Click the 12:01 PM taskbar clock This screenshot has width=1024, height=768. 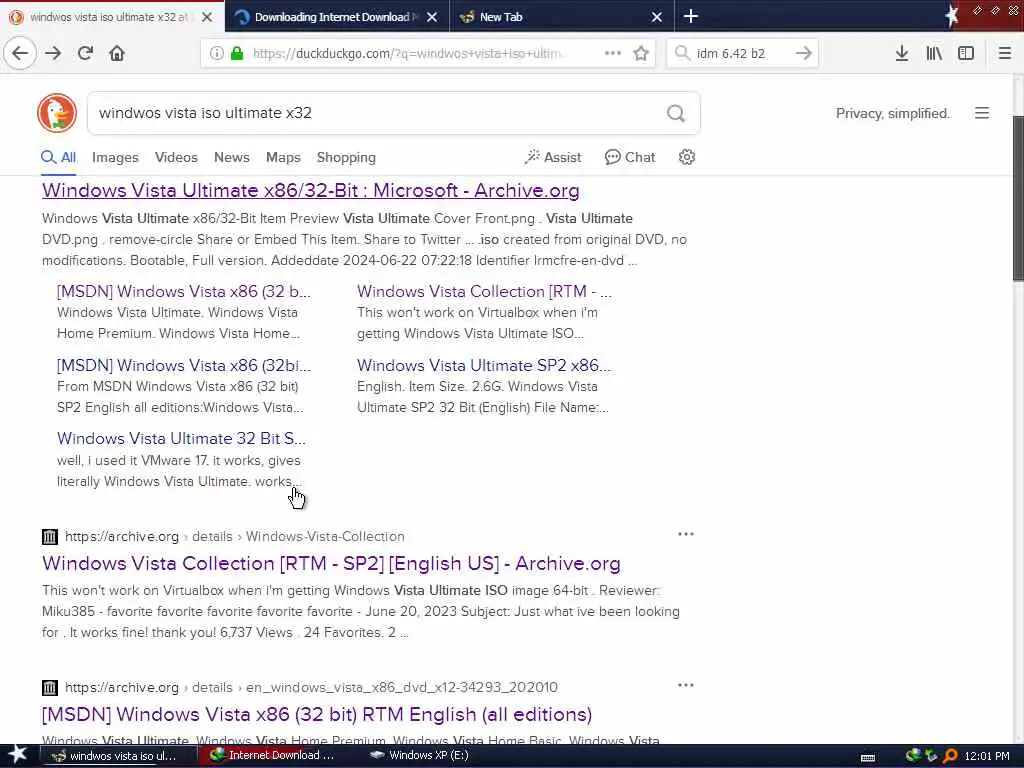(x=987, y=756)
